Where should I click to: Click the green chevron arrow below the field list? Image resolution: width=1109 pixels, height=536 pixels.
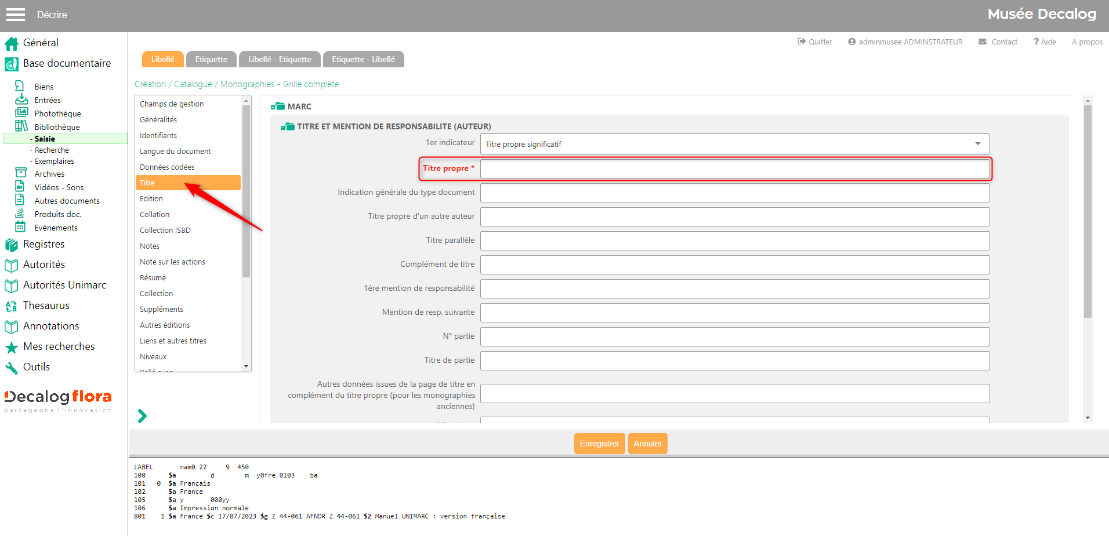pyautogui.click(x=142, y=415)
